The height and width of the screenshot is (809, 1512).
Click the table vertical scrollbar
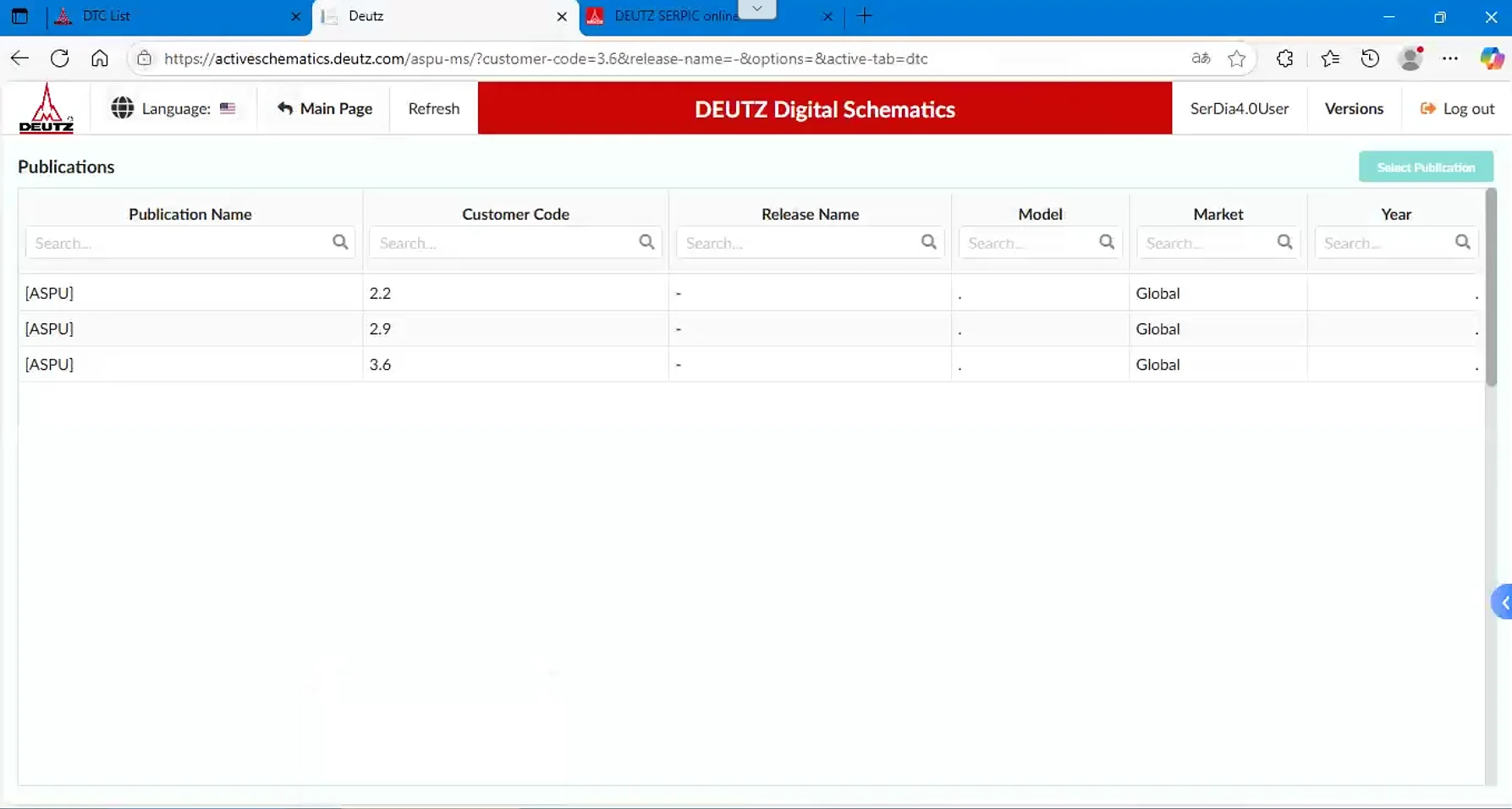[x=1491, y=288]
